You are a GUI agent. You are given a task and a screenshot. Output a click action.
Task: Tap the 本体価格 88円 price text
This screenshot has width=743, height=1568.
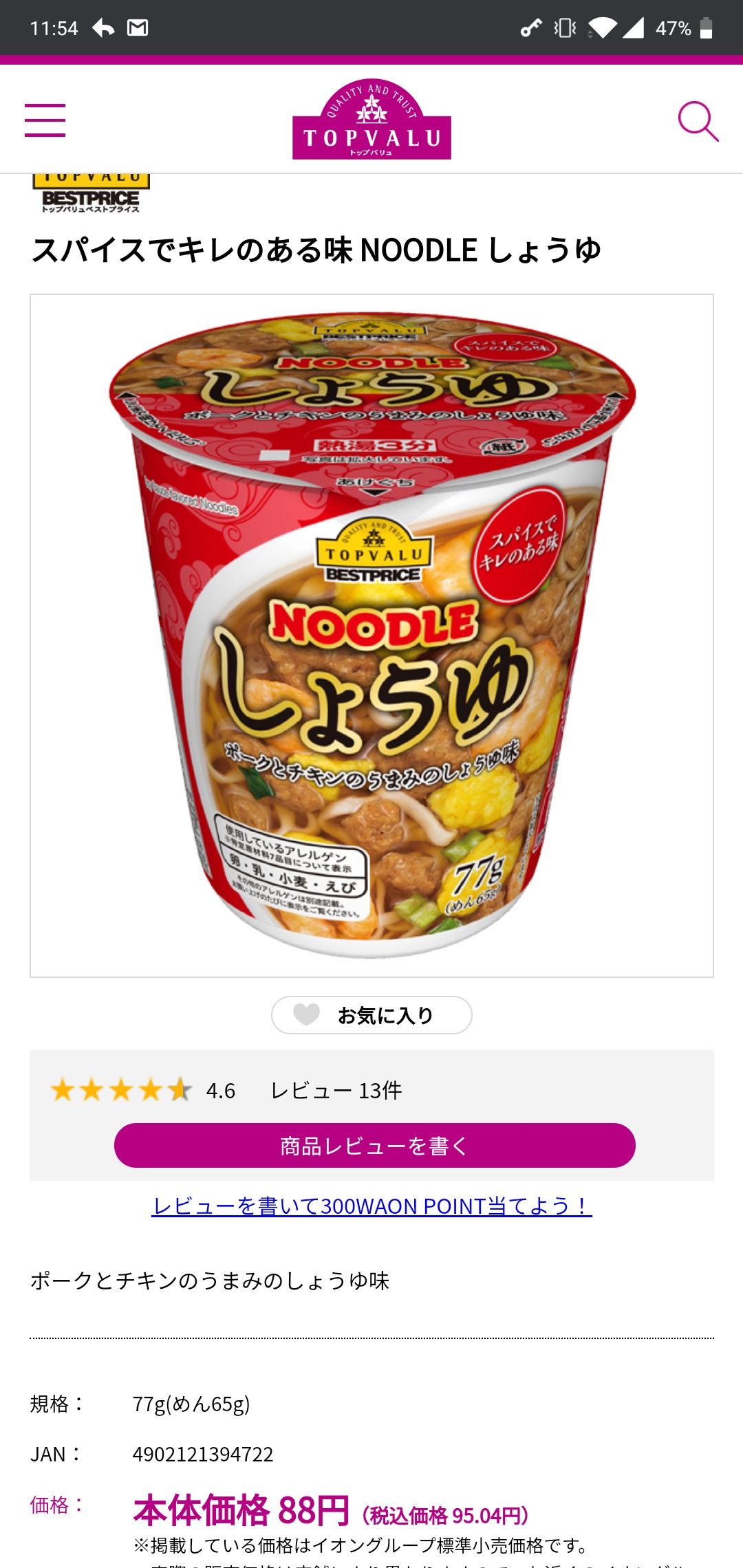241,1511
